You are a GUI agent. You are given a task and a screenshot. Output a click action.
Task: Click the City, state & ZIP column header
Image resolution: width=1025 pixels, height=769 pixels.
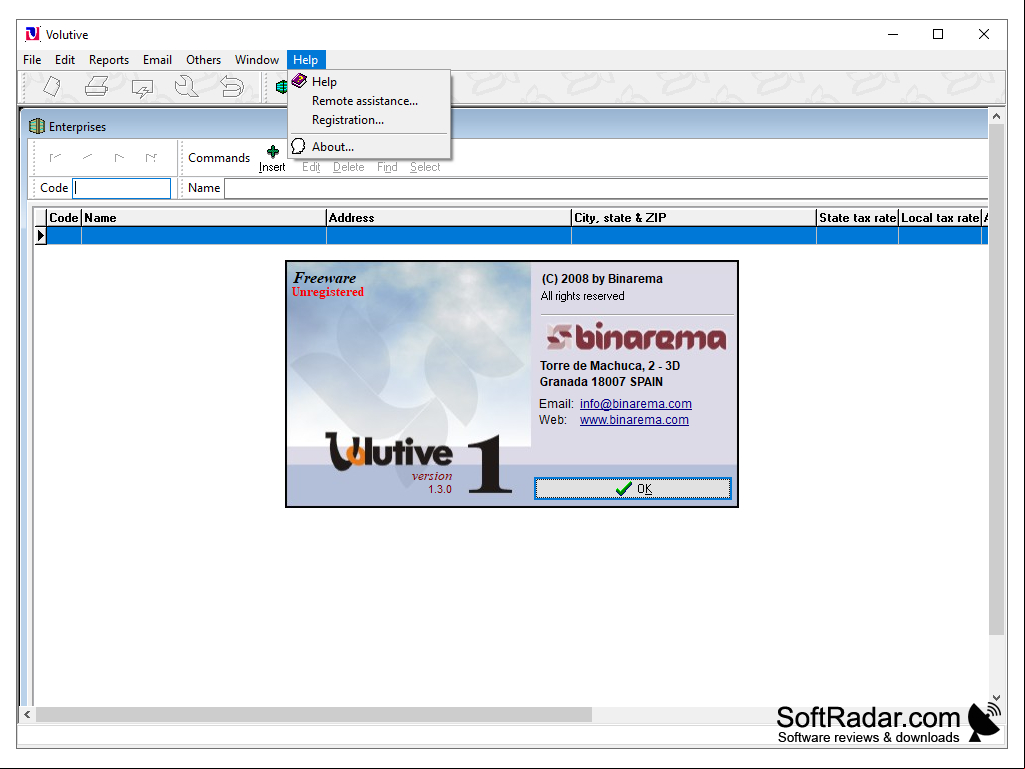point(694,218)
